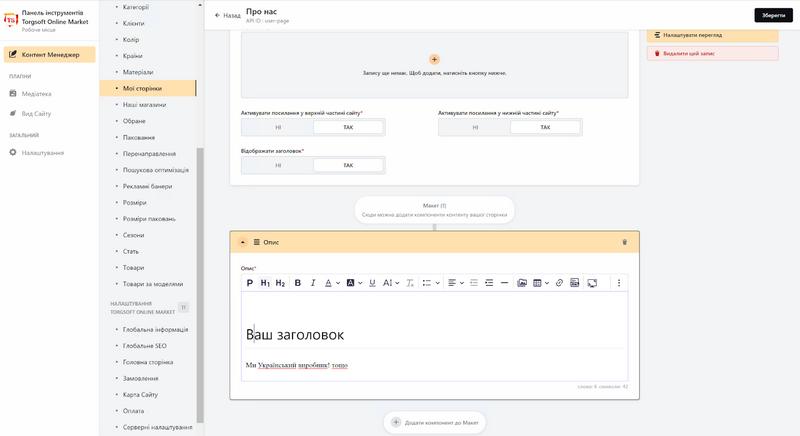The image size is (800, 436).
Task: Open the font background color picker
Action: pyautogui.click(x=351, y=283)
